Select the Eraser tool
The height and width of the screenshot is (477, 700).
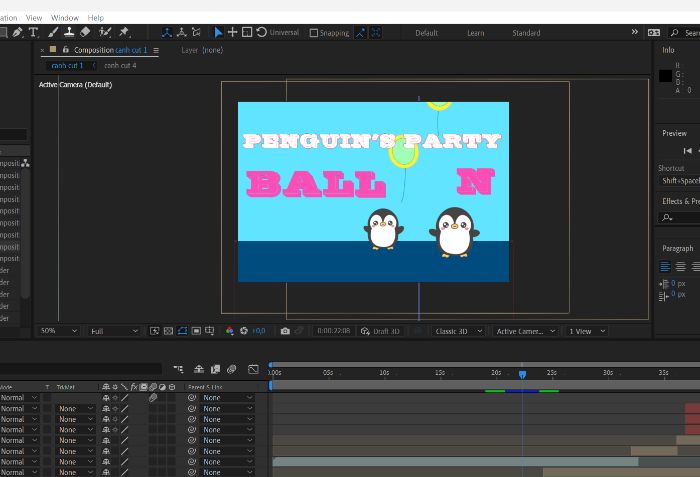click(x=85, y=32)
